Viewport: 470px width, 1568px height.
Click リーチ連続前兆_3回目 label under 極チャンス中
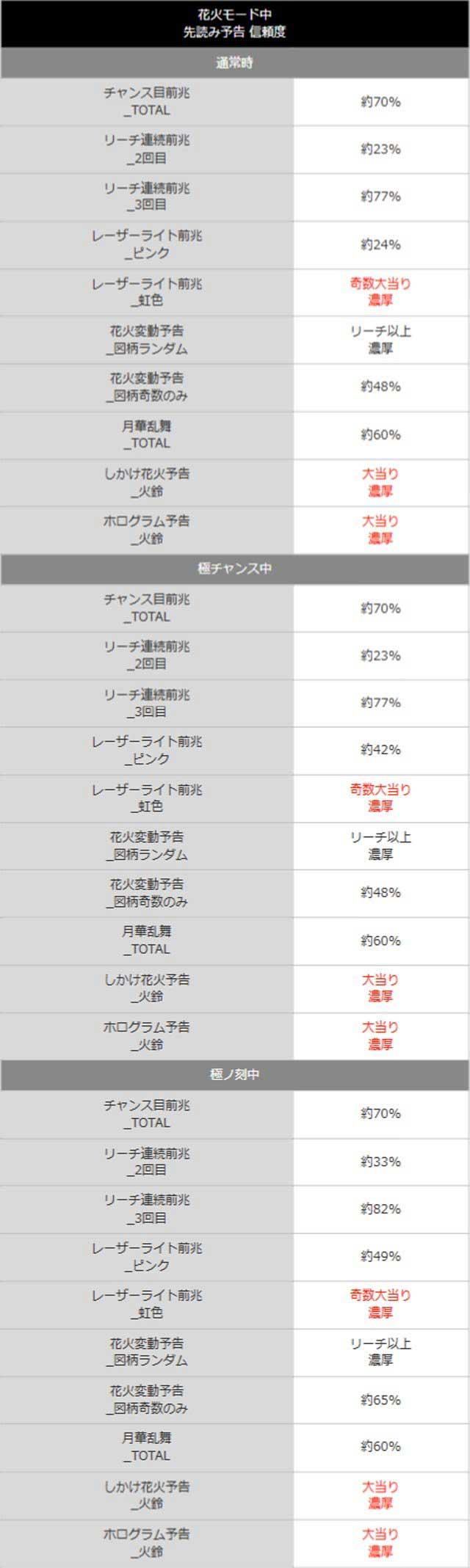pos(147,703)
